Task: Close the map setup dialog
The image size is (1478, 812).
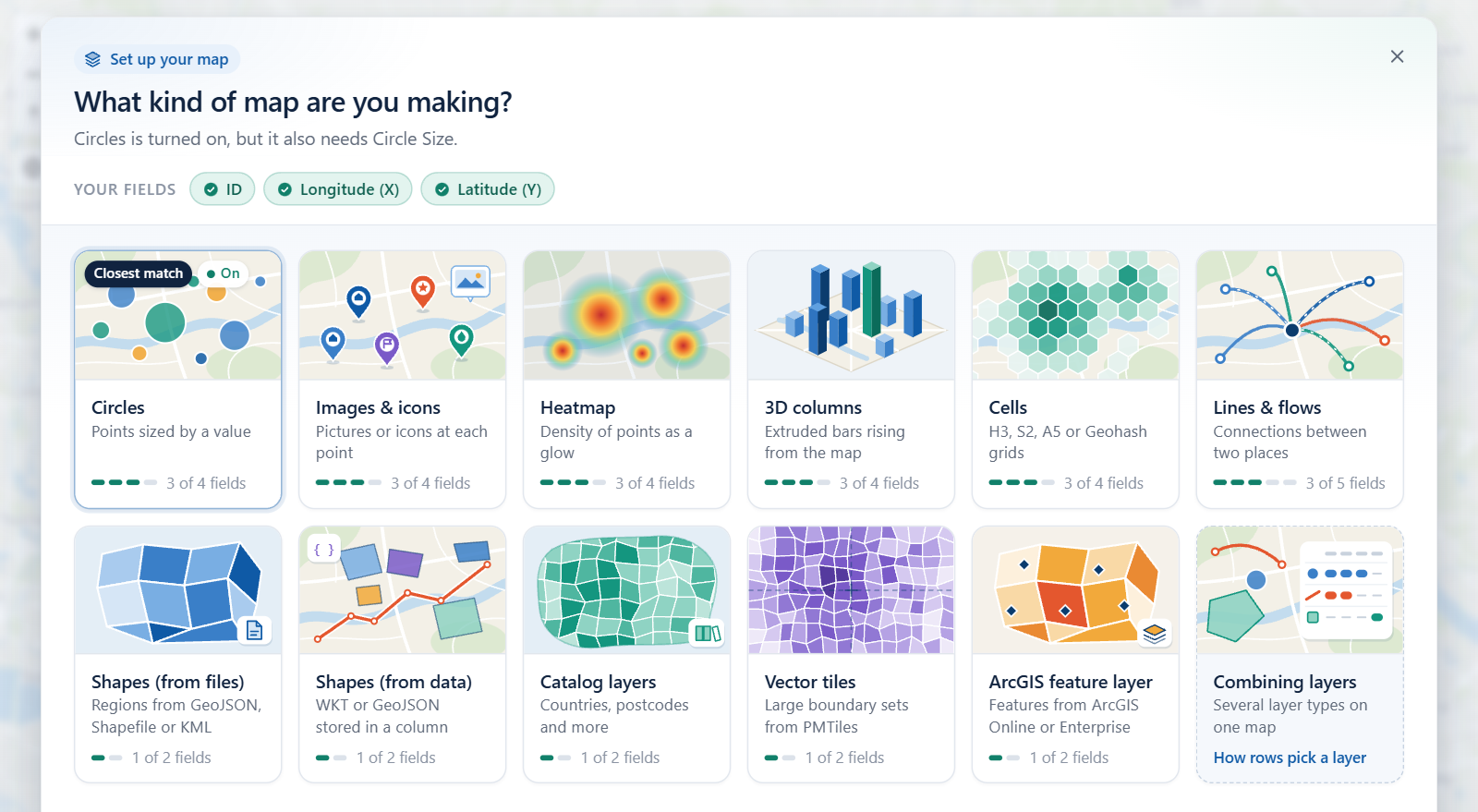Action: [x=1397, y=56]
